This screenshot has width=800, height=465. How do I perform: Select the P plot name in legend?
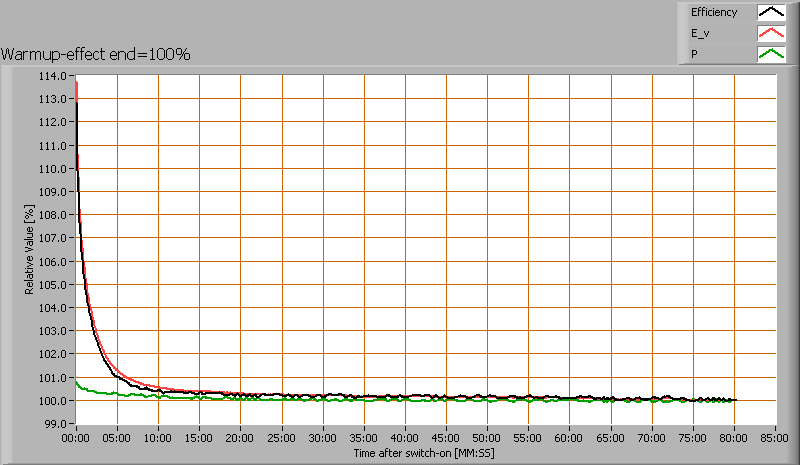click(694, 55)
